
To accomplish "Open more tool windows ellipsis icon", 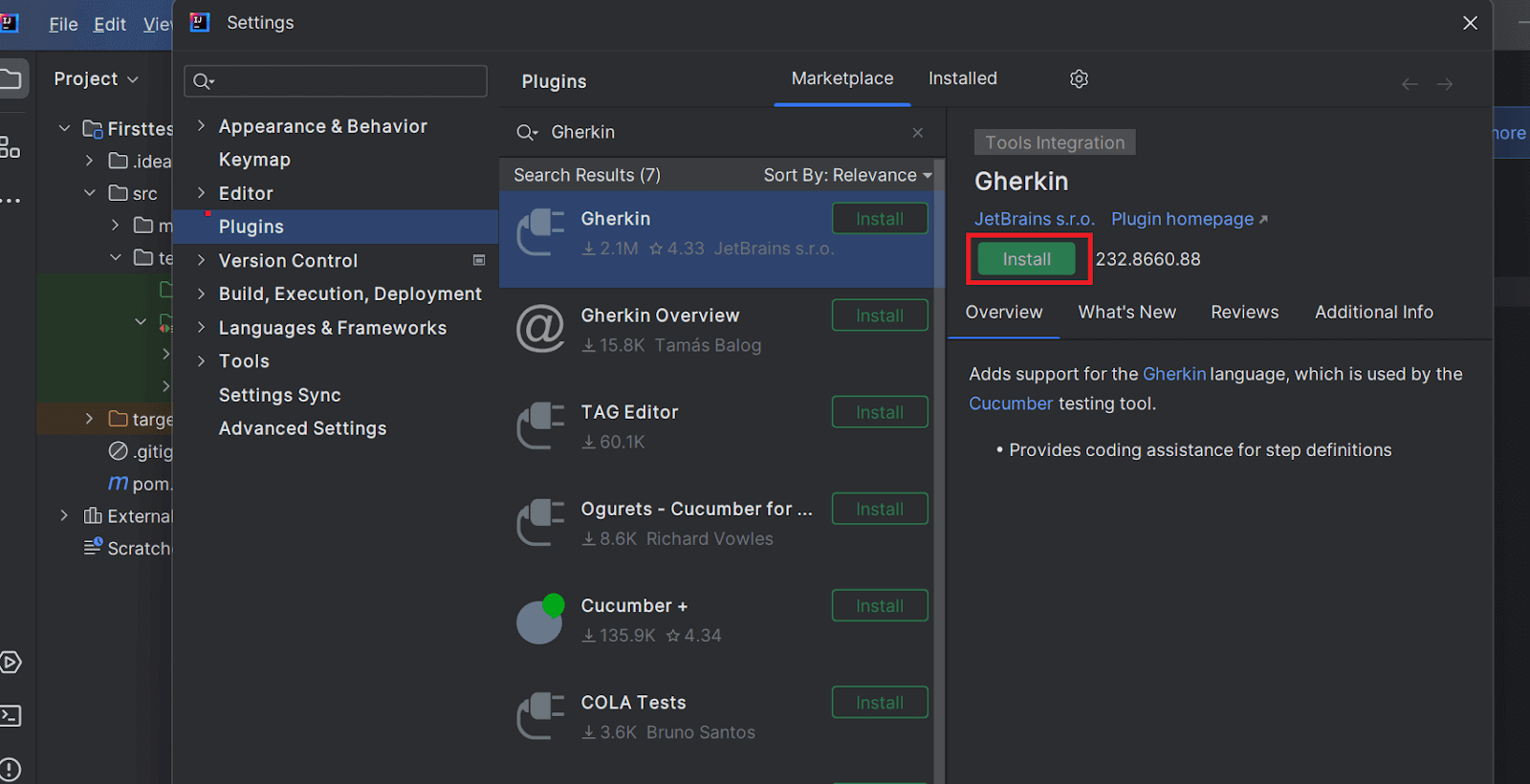I will tap(11, 201).
